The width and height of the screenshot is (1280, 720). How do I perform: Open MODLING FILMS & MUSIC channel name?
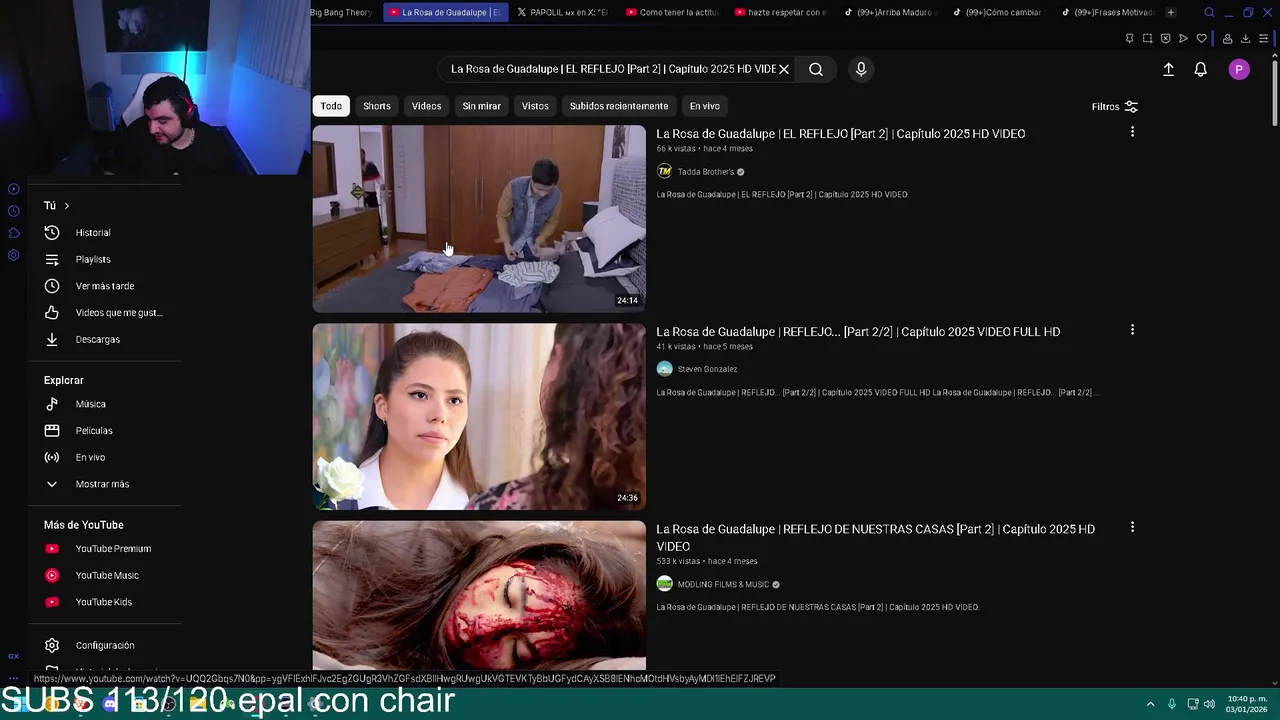pos(724,584)
